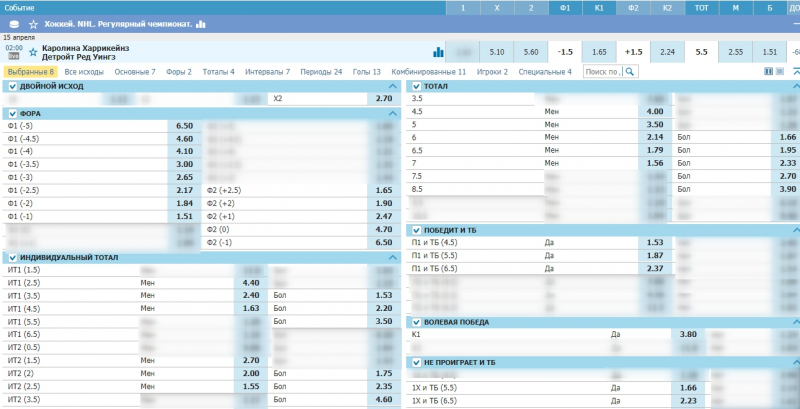The height and width of the screenshot is (409, 800).
Task: Uncheck the Двойной исход checkbox
Action: 12,87
